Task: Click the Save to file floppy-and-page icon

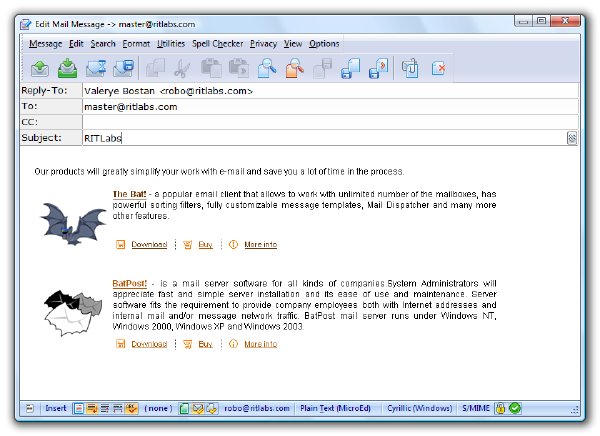Action: tap(350, 69)
